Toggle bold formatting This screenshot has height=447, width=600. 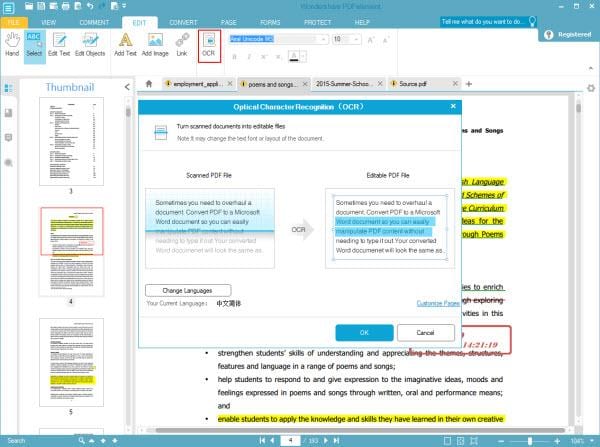(x=234, y=57)
